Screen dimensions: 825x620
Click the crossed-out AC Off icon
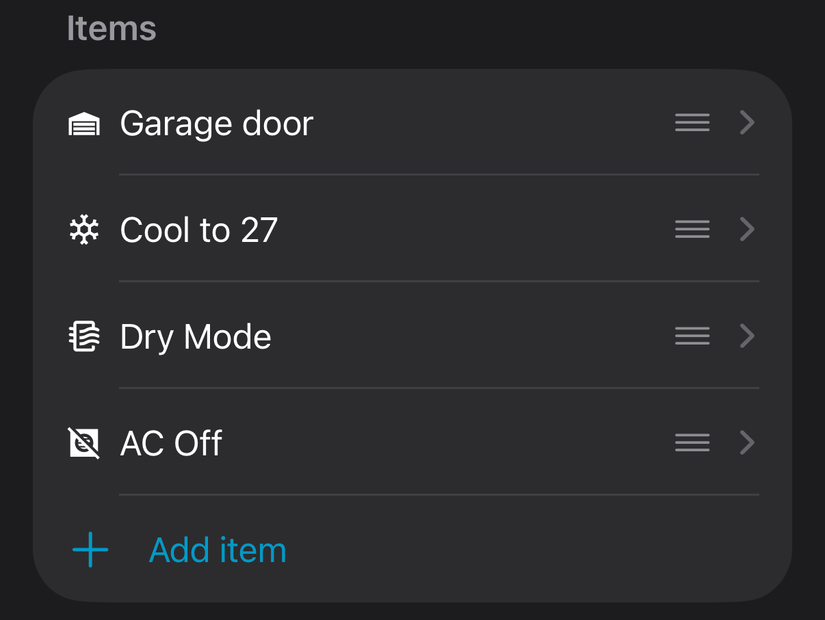pyautogui.click(x=84, y=442)
